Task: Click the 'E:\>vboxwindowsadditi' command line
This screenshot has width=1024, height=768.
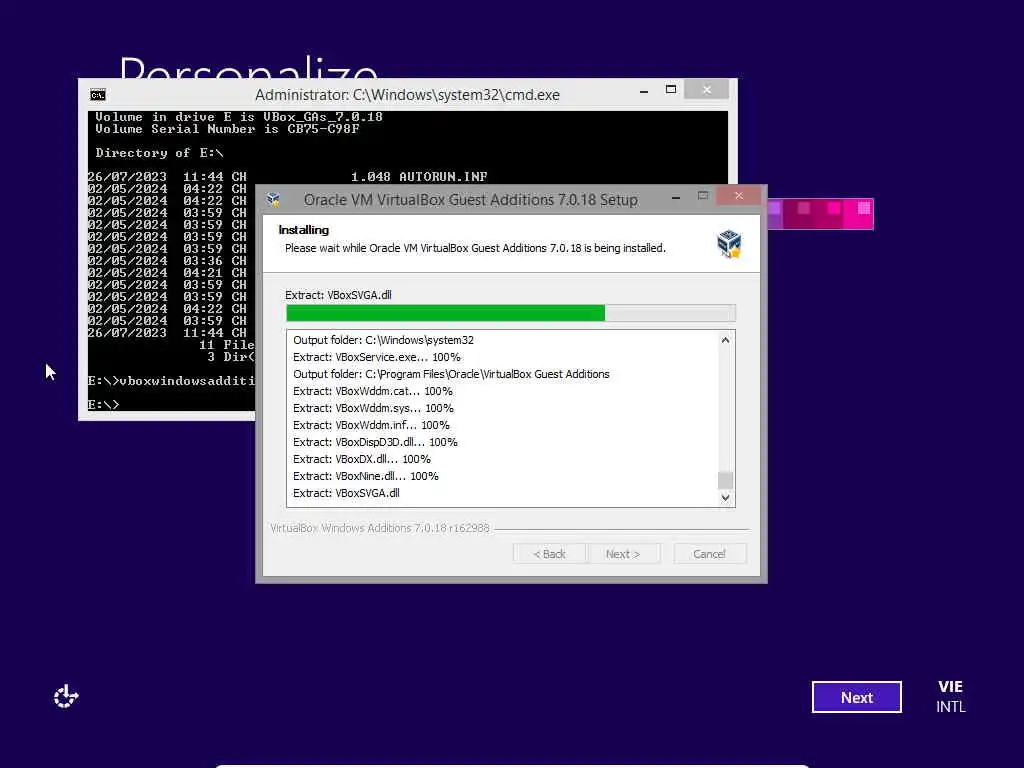Action: (171, 381)
